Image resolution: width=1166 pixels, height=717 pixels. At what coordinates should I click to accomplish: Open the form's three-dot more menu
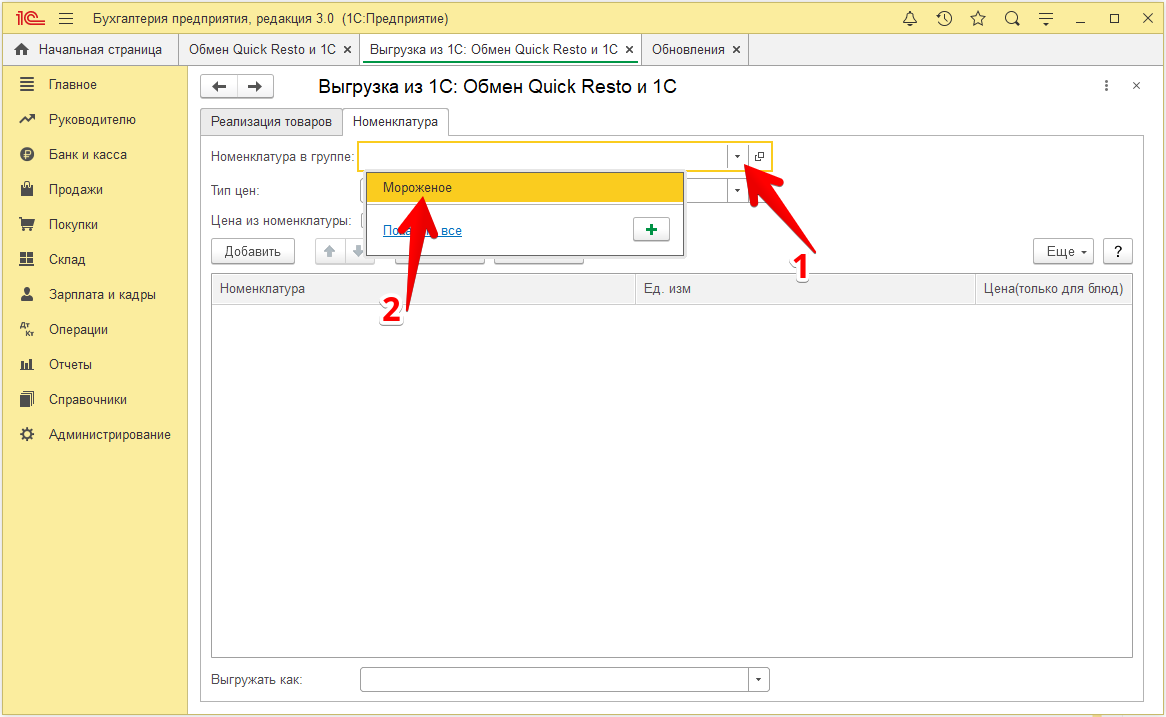[x=1107, y=86]
